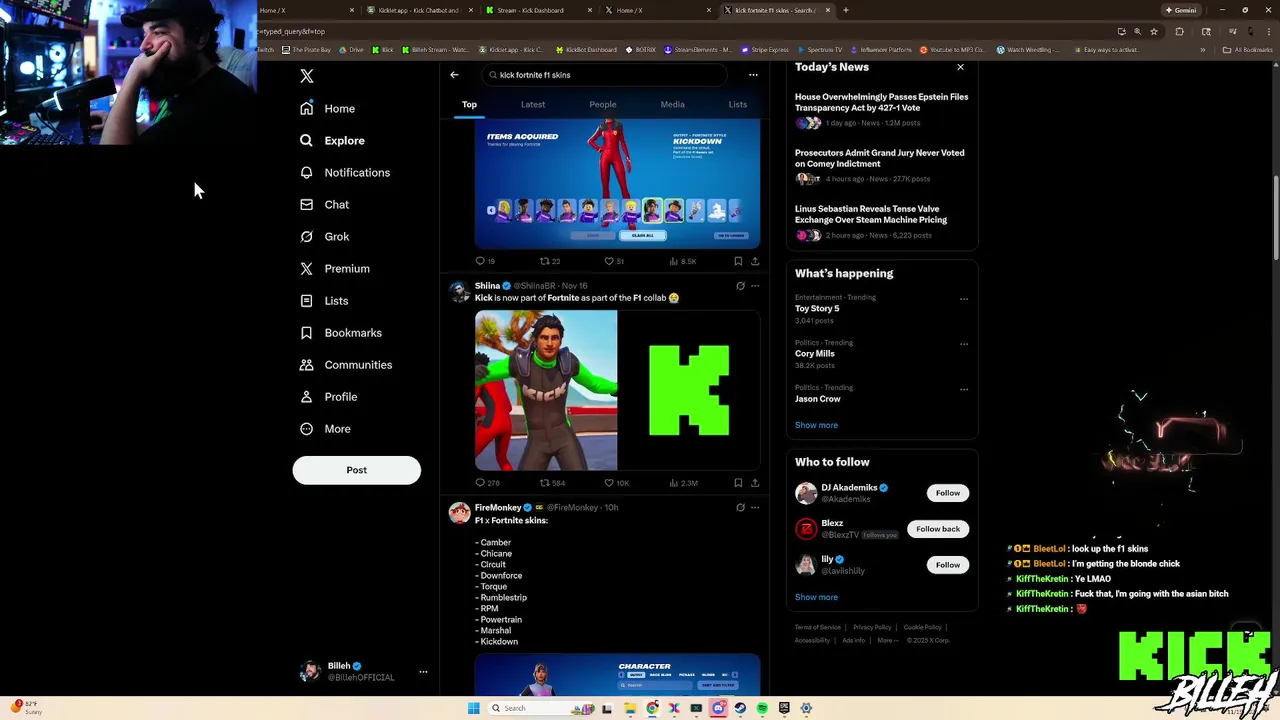This screenshot has width=1280, height=720.
Task: Open a new browser tab
Action: click(846, 10)
